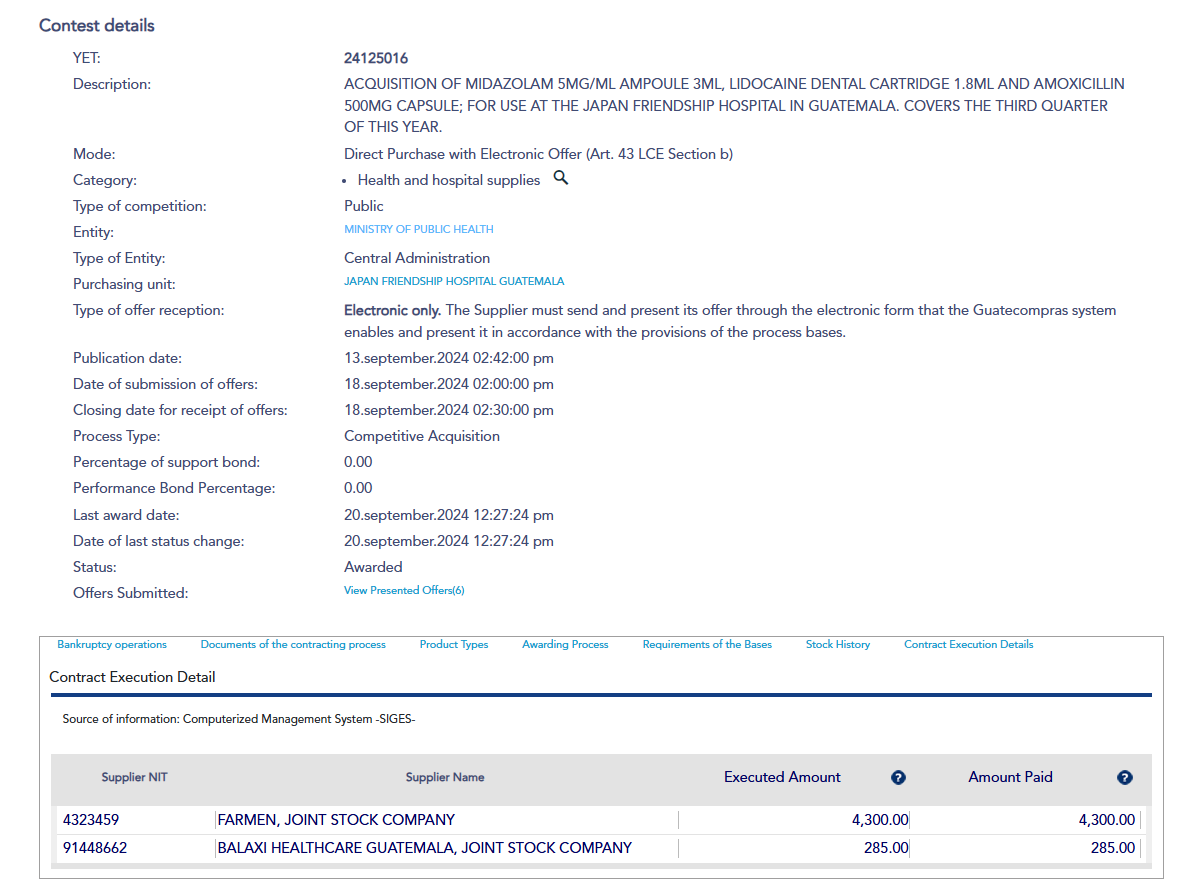Open the Bankruptcy operations tab
1184x889 pixels.
pyautogui.click(x=112, y=645)
